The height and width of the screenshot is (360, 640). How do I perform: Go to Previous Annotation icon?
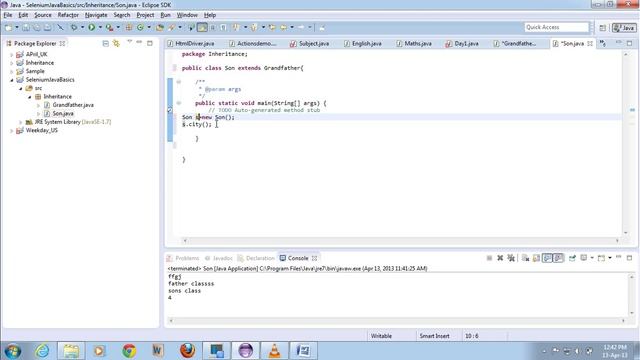click(x=254, y=27)
